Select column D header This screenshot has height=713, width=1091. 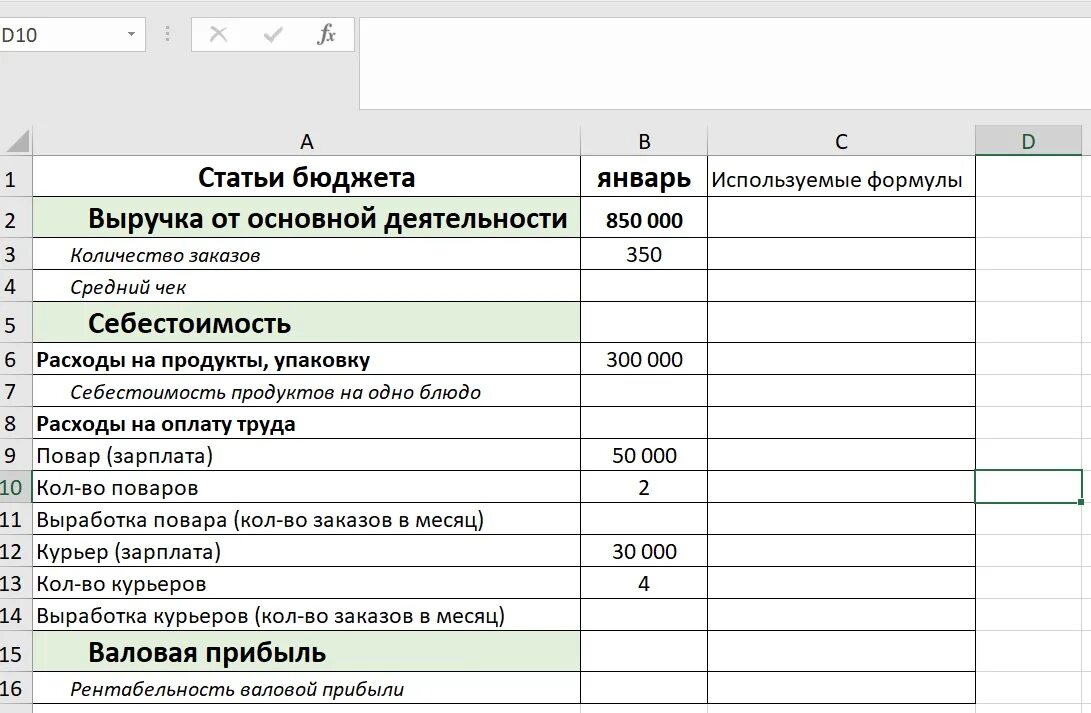pyautogui.click(x=1028, y=141)
